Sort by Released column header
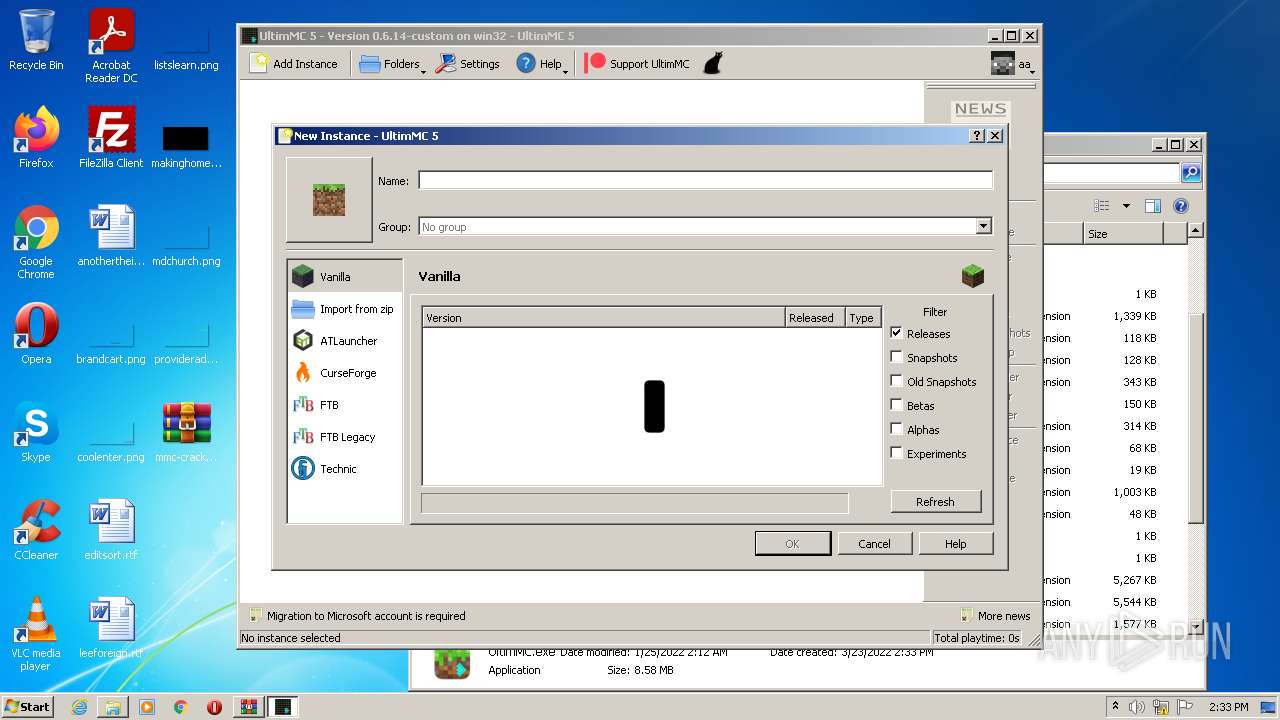Screen dimensions: 1280x720 815,318
